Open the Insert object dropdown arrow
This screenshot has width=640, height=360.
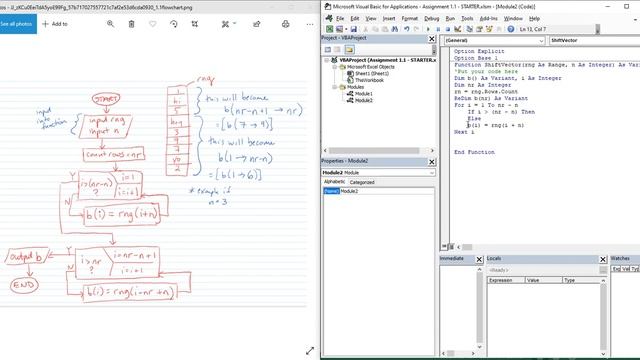(x=346, y=29)
